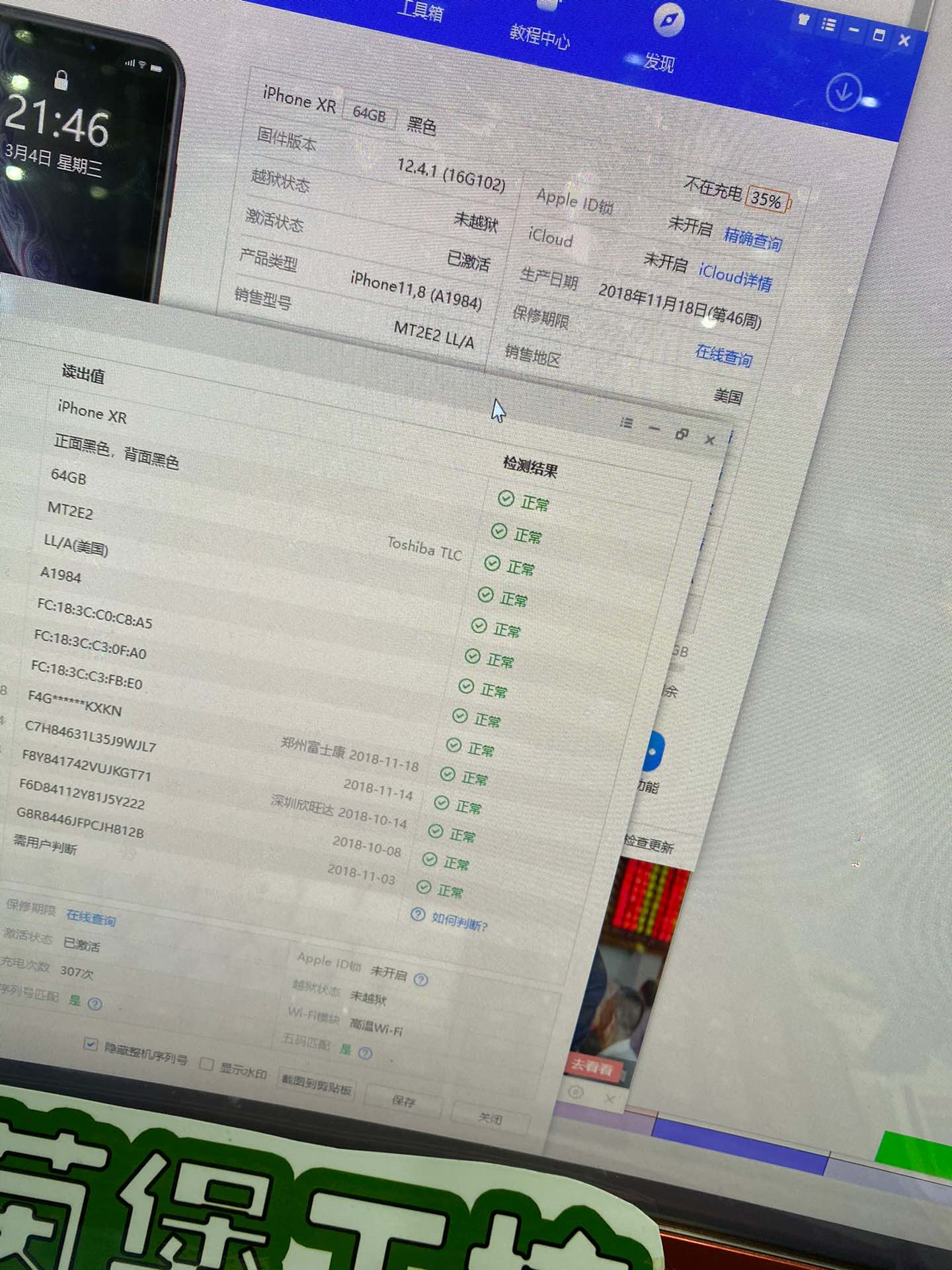The height and width of the screenshot is (1270, 952).
Task: Open the main window list menu icon
Action: [x=828, y=25]
